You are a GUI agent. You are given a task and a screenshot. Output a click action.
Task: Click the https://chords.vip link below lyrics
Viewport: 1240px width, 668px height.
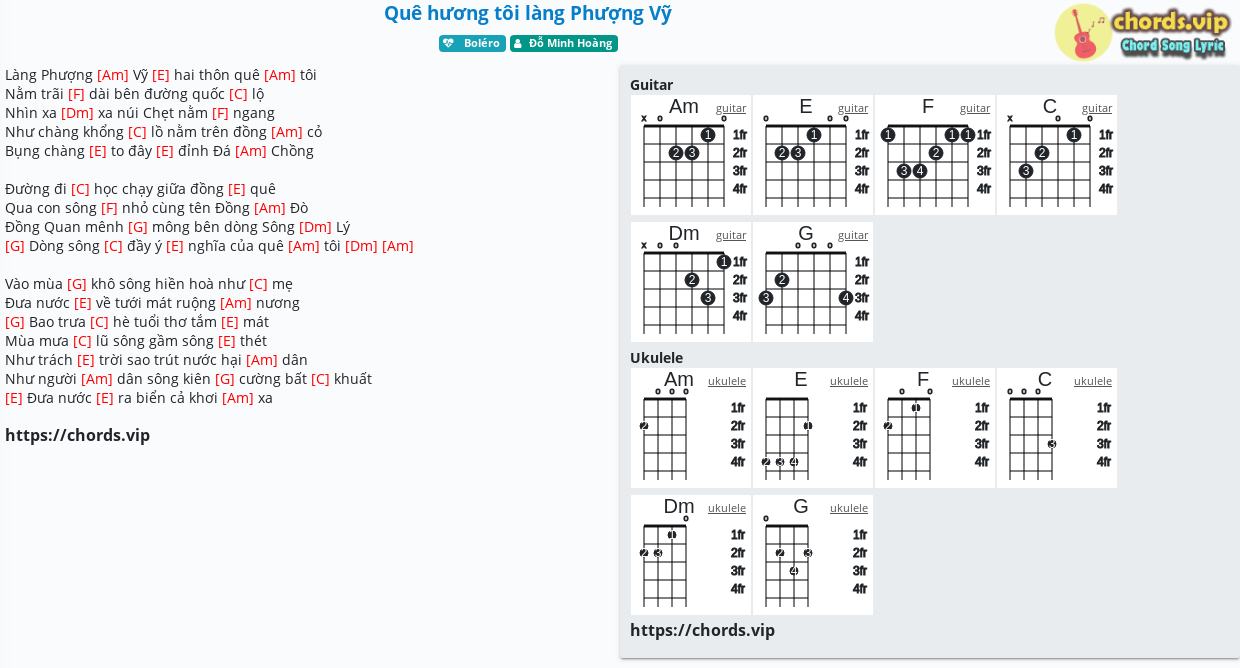pos(78,435)
